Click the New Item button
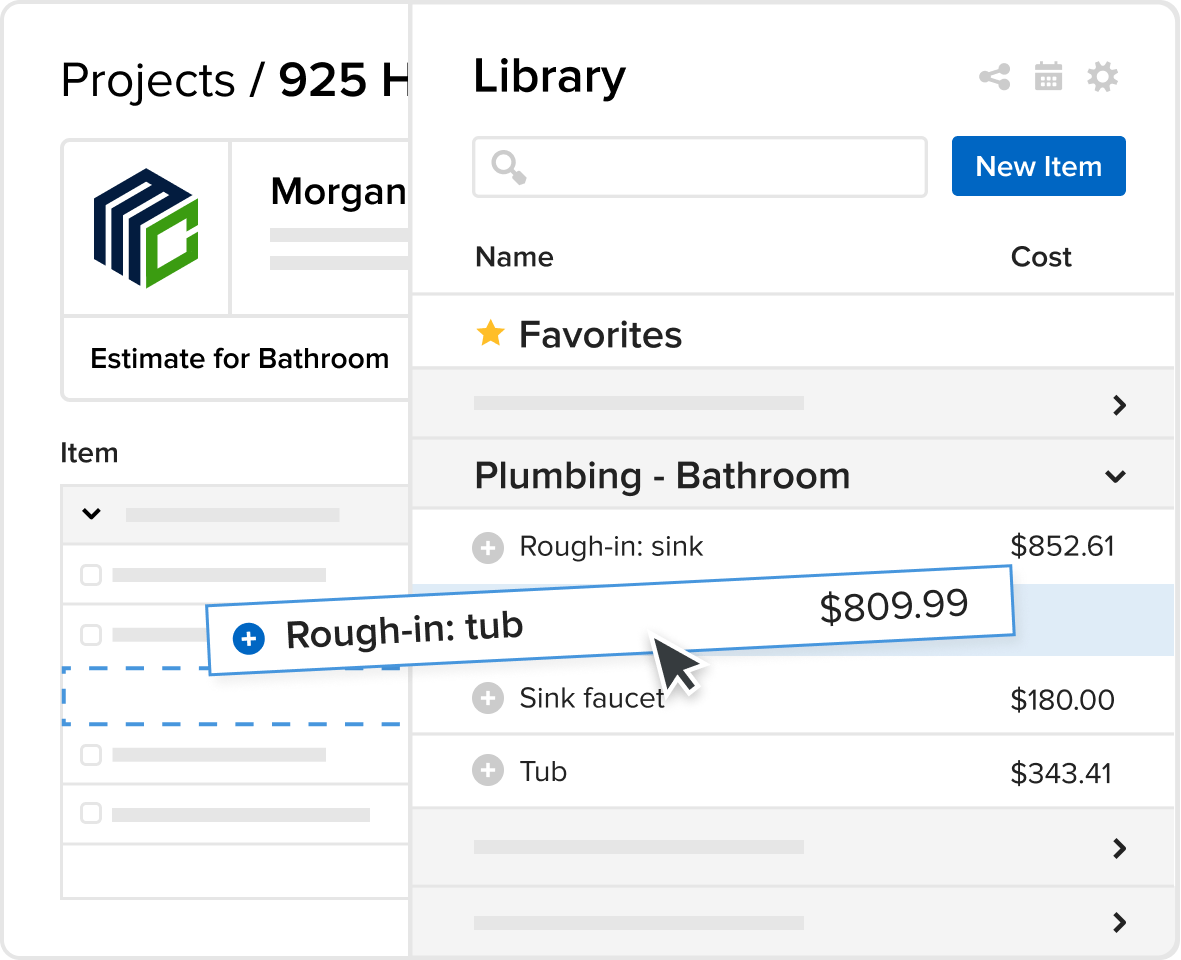The width and height of the screenshot is (1181, 960). 1039,166
